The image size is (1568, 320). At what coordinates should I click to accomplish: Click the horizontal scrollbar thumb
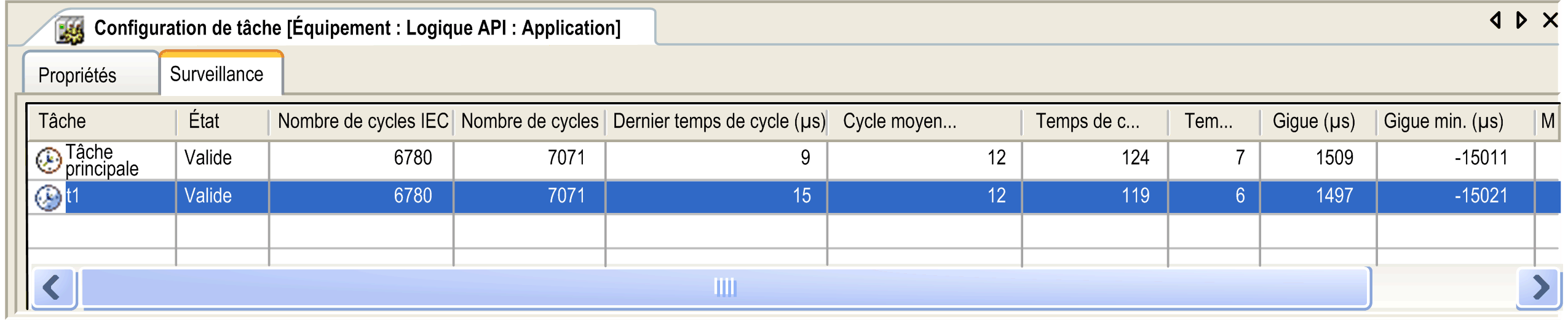724,287
